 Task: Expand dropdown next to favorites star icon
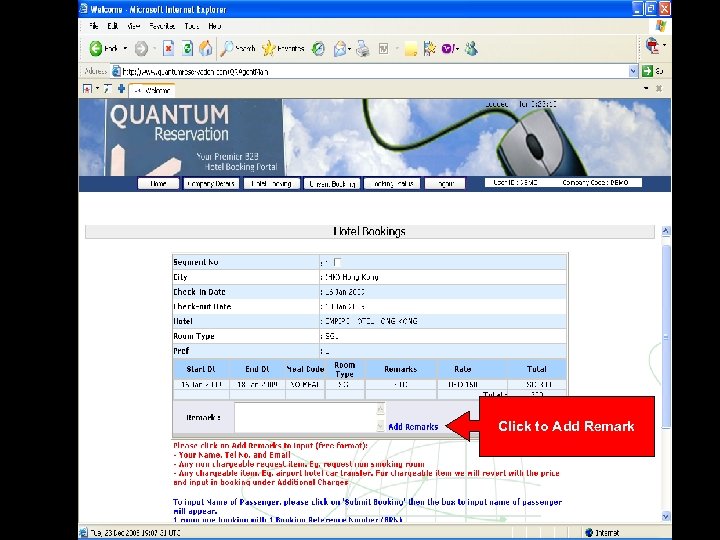click(x=97, y=89)
